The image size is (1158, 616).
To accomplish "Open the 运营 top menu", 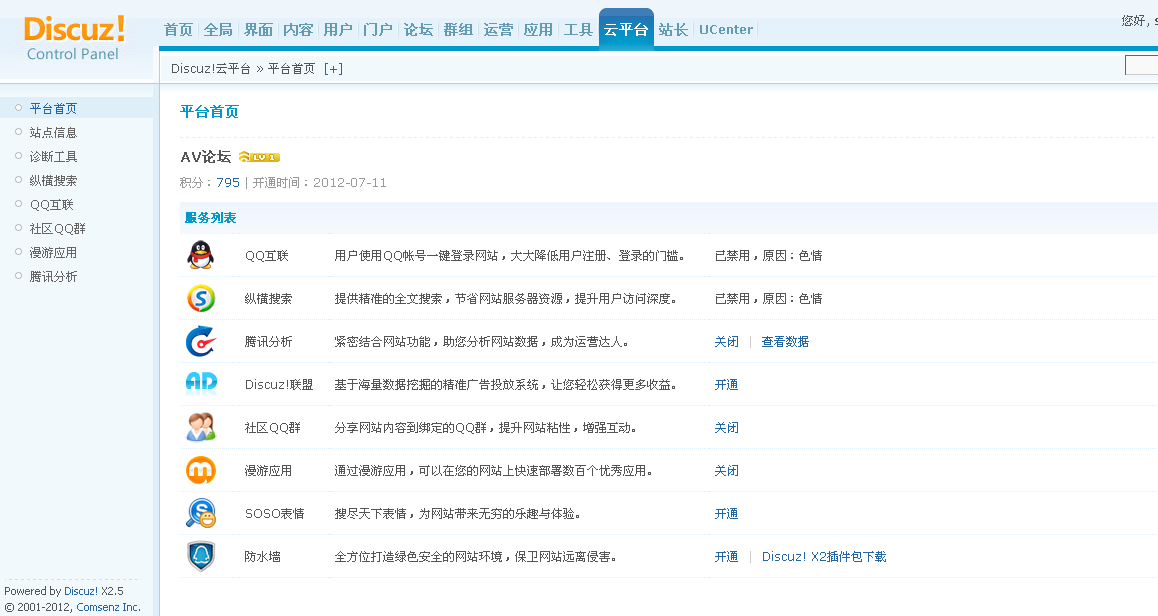I will point(498,30).
